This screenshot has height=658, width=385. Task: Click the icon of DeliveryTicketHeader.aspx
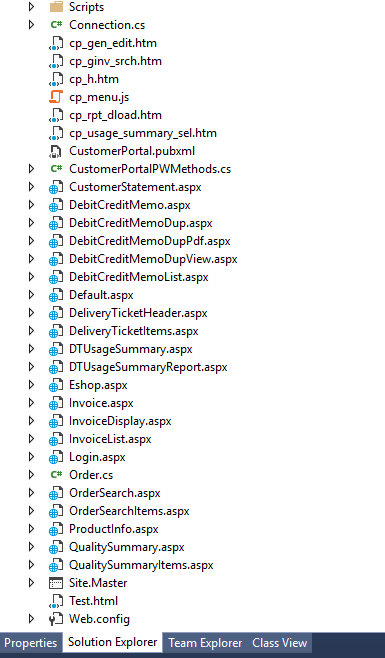click(56, 313)
